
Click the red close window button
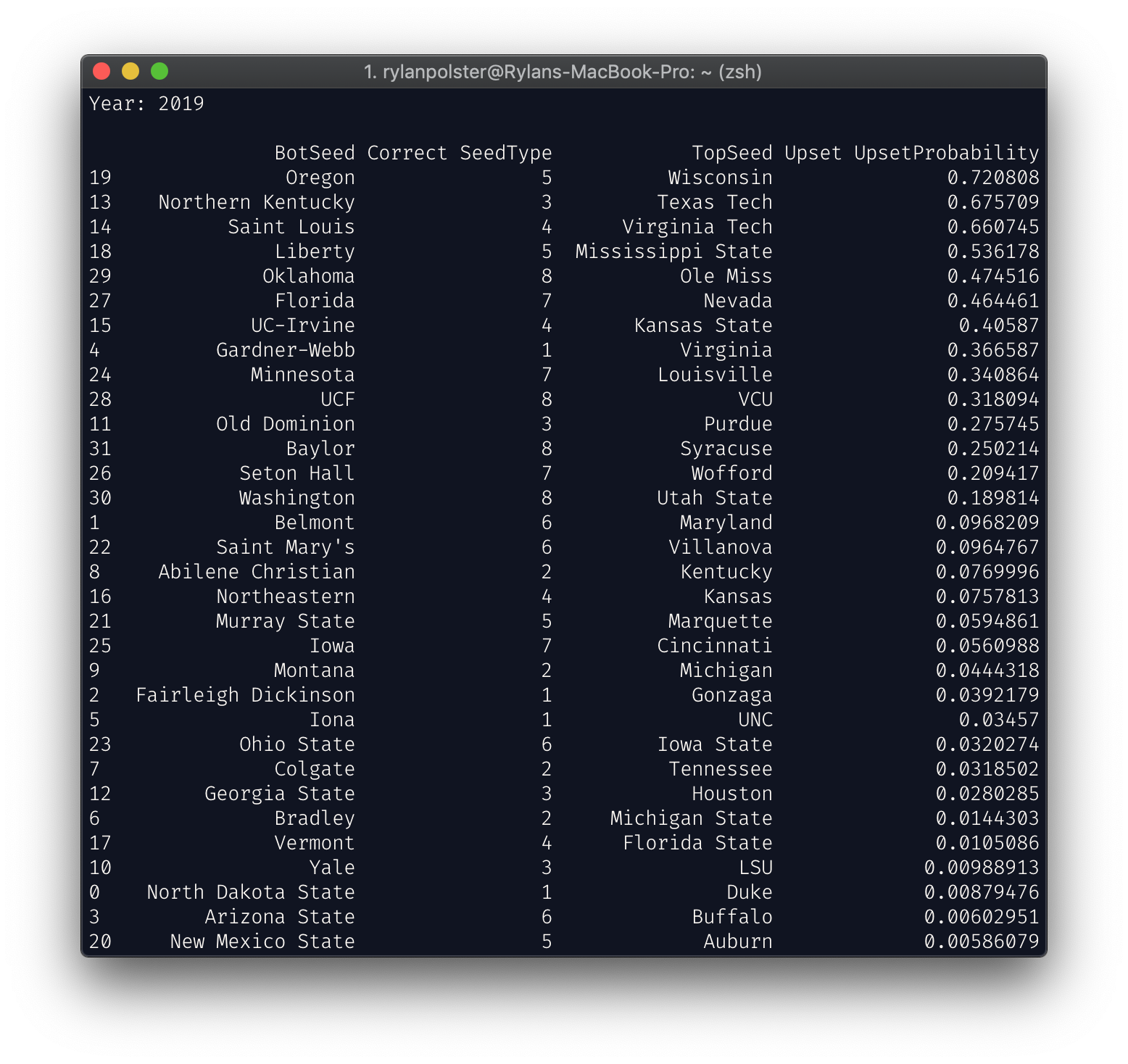101,71
